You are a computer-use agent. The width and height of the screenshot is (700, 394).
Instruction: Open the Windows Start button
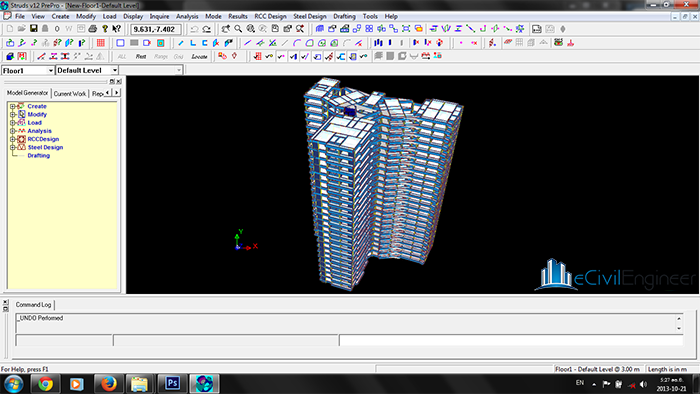coord(13,384)
